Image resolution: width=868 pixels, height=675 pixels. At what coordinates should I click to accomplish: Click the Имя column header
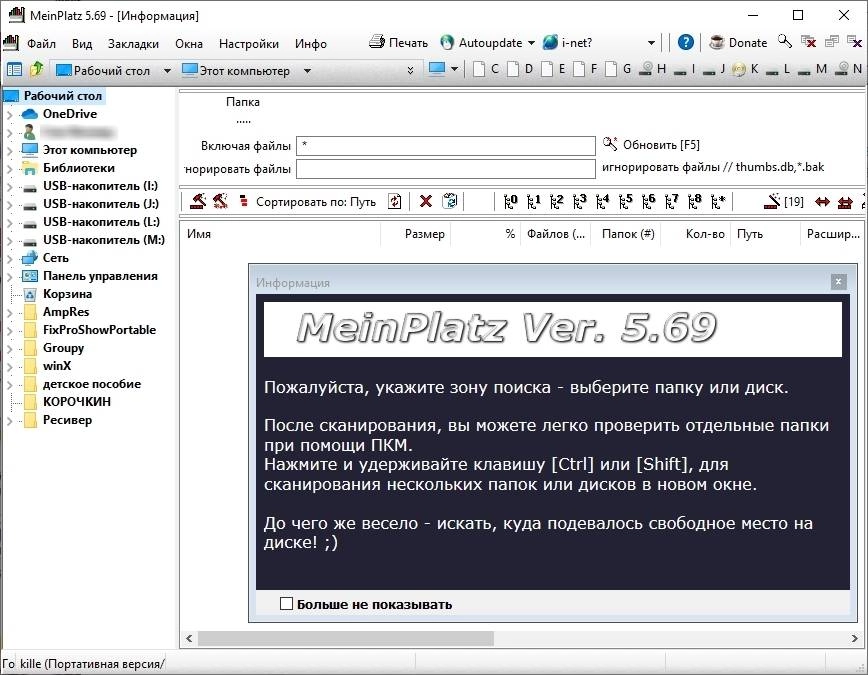pos(280,234)
